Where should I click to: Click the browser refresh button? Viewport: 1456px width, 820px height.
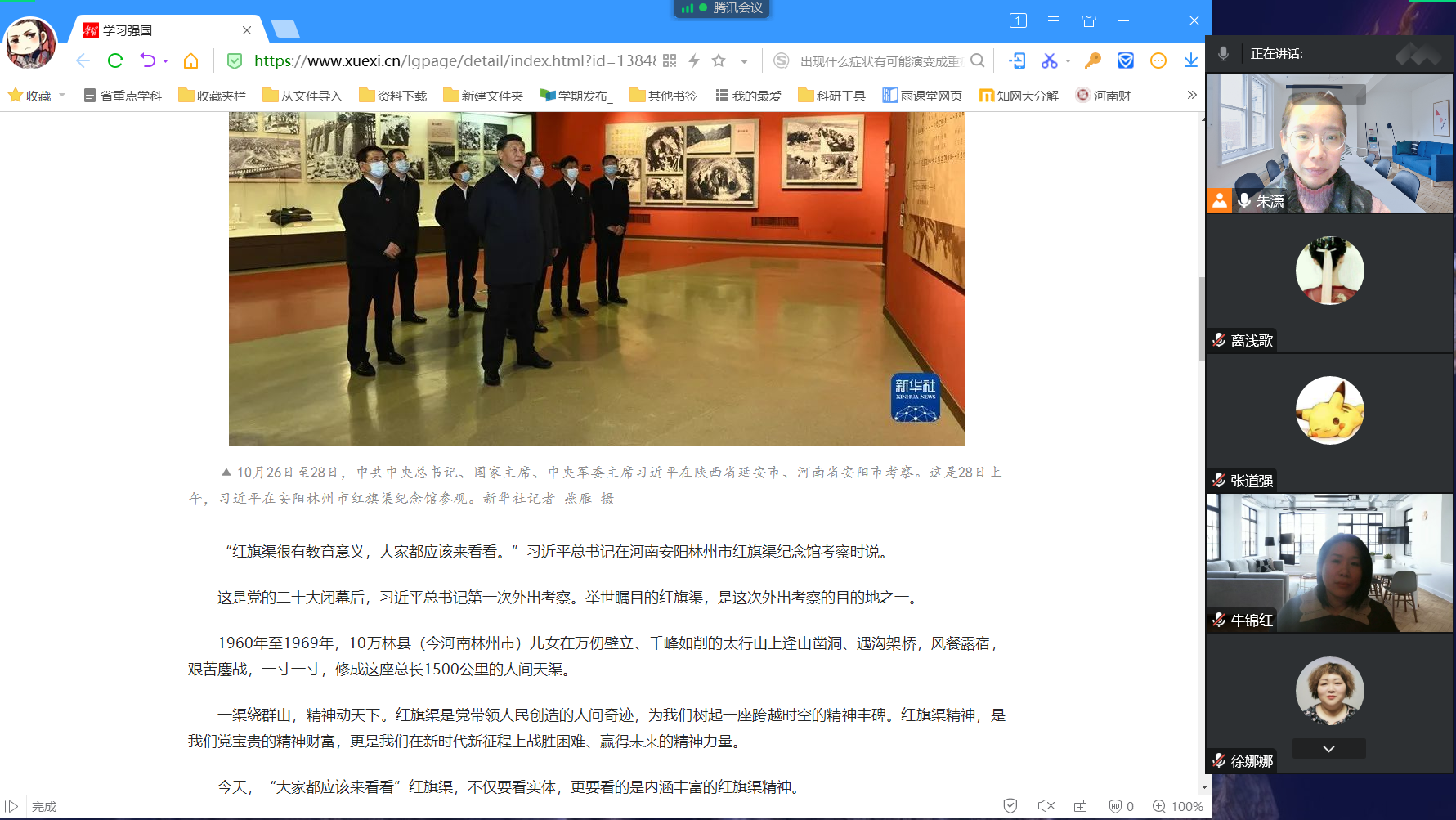click(115, 60)
